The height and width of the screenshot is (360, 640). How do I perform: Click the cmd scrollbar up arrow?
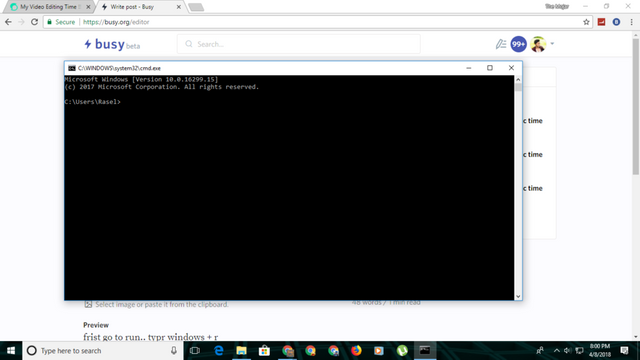click(x=518, y=80)
